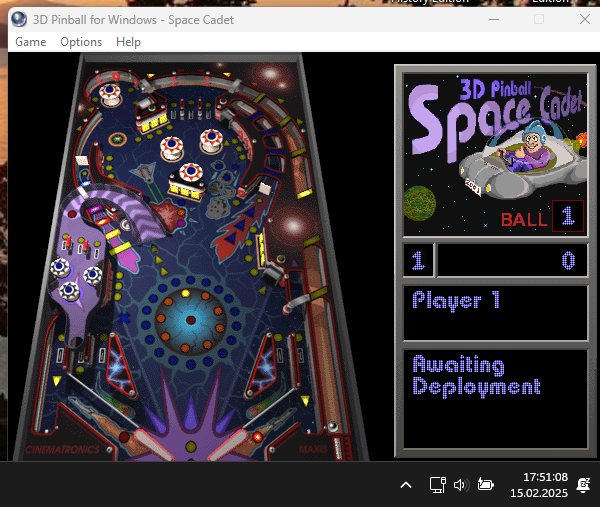Click the green reentry wormhole light
Viewport: 600px width, 507px height.
[117, 139]
